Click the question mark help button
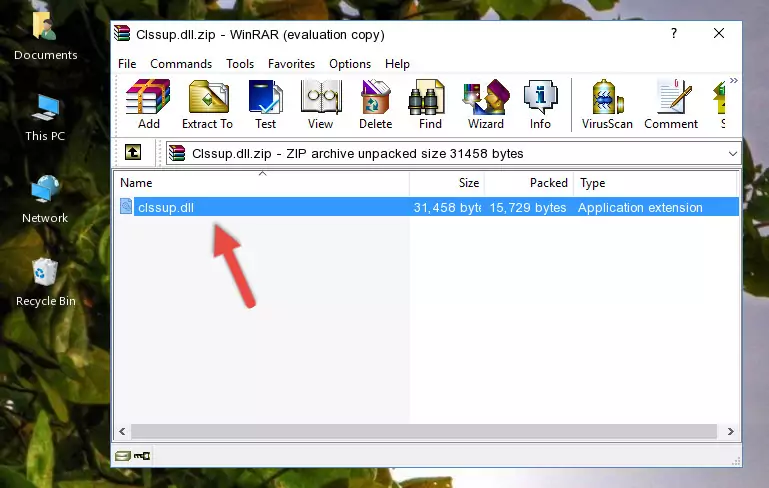Image resolution: width=769 pixels, height=488 pixels. click(x=674, y=33)
